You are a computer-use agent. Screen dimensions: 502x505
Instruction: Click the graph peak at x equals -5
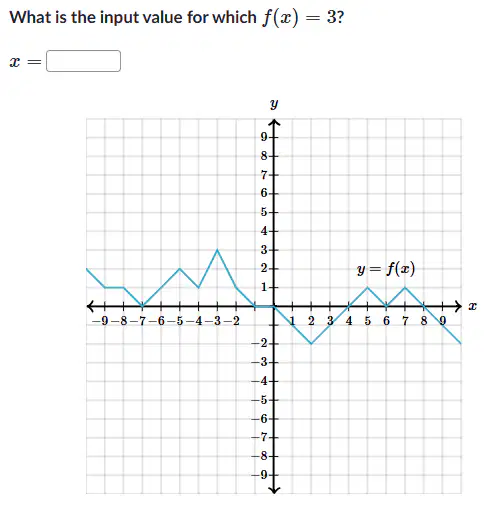[x=180, y=268]
